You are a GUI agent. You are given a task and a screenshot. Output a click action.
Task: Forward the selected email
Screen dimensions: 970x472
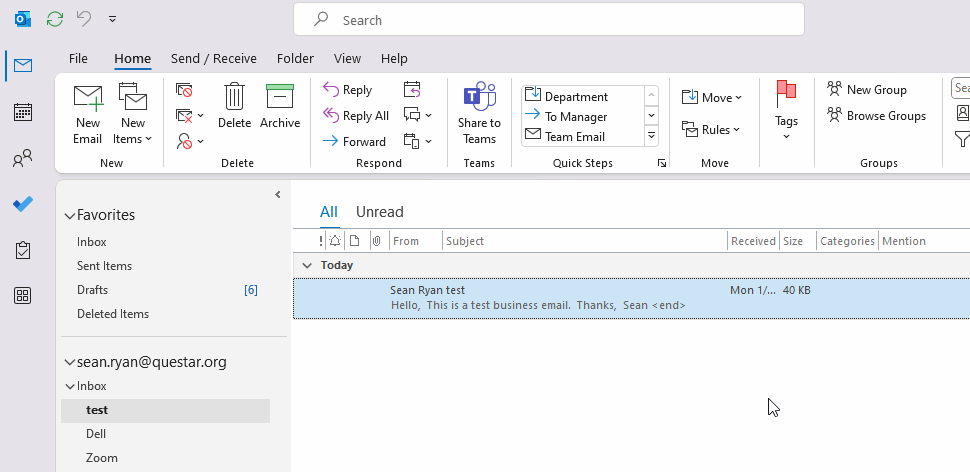(x=354, y=142)
